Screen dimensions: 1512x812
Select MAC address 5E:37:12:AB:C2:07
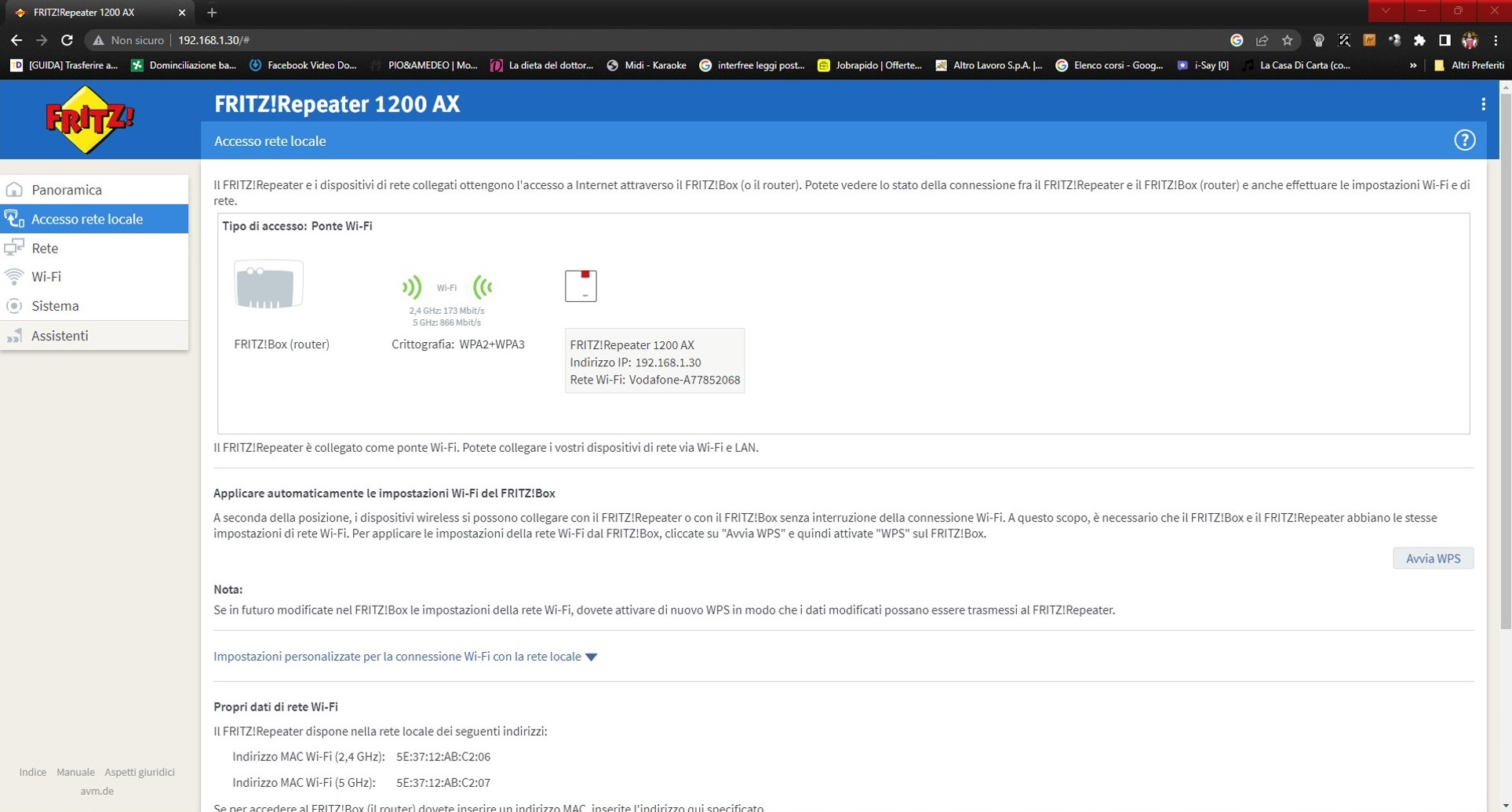(443, 783)
